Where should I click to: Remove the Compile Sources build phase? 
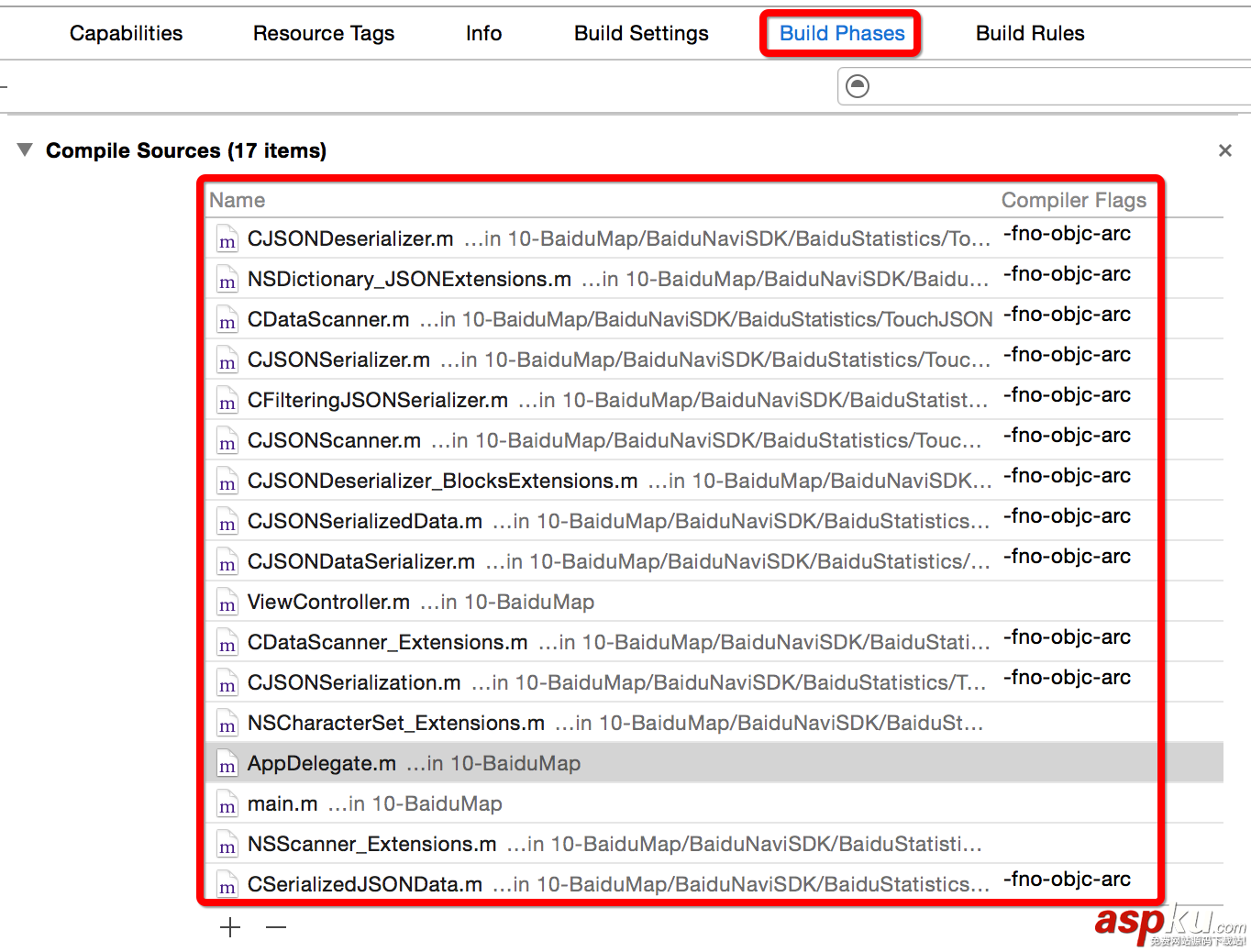click(x=1225, y=150)
